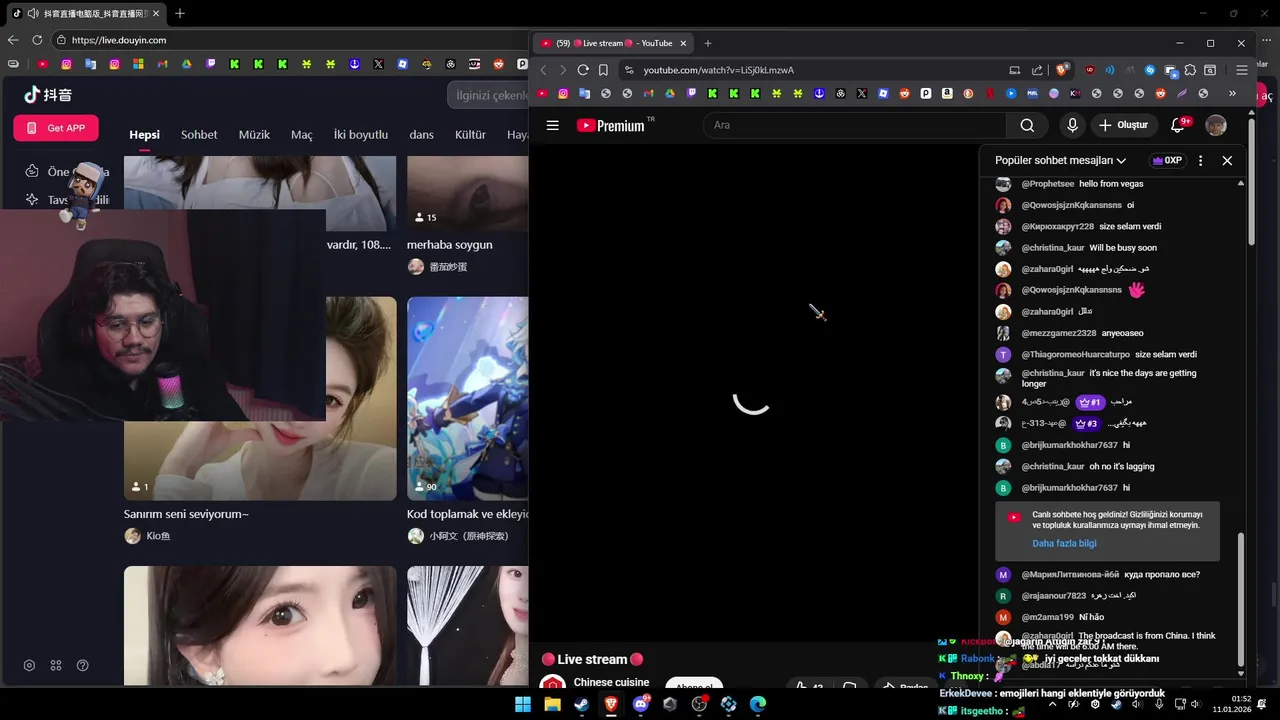Reload the Douyin page
Viewport: 1280px width, 720px height.
point(37,40)
